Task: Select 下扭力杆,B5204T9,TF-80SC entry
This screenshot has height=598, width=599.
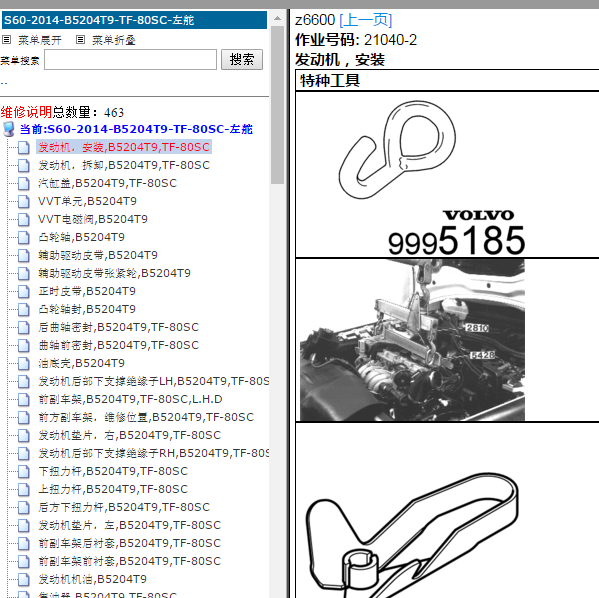Action: 113,471
